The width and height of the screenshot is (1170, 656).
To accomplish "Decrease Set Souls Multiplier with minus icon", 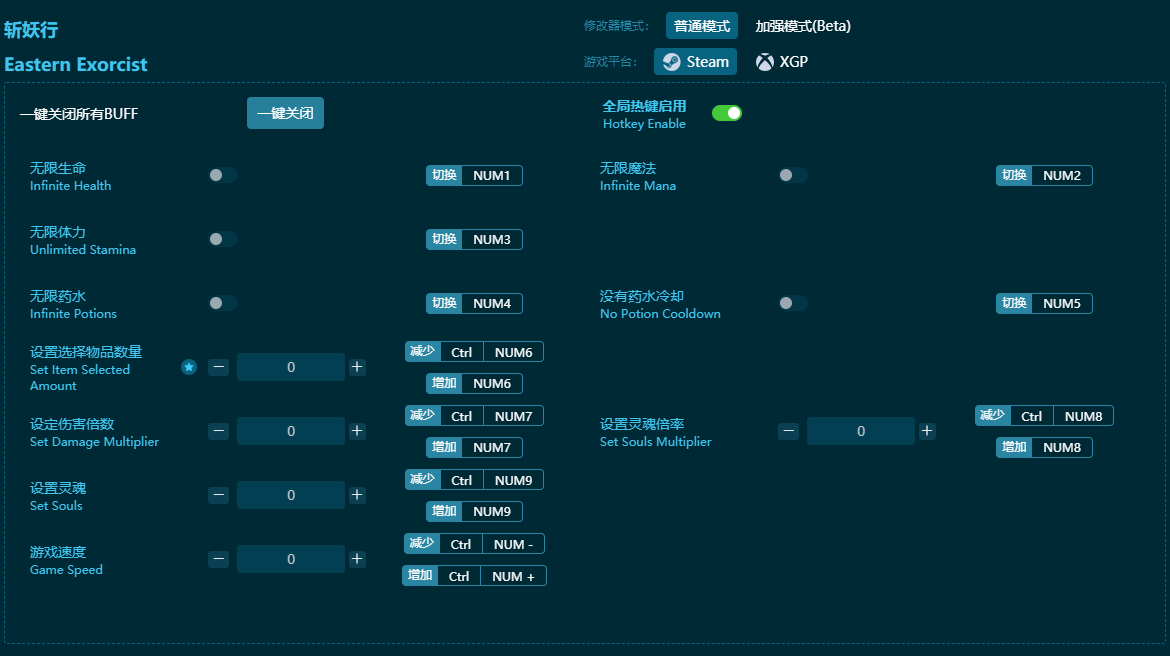I will pos(789,431).
